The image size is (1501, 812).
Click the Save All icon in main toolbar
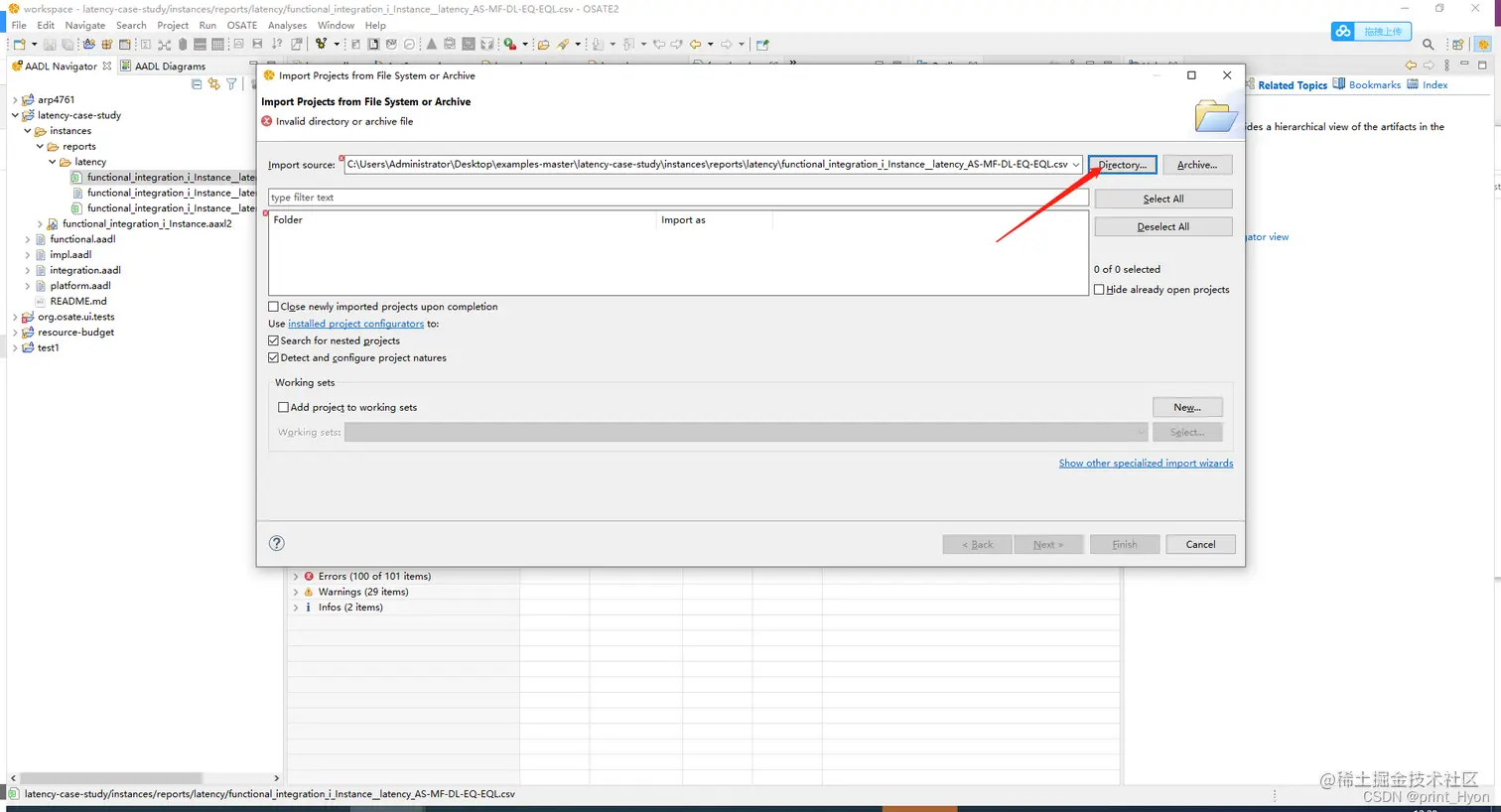(x=68, y=44)
